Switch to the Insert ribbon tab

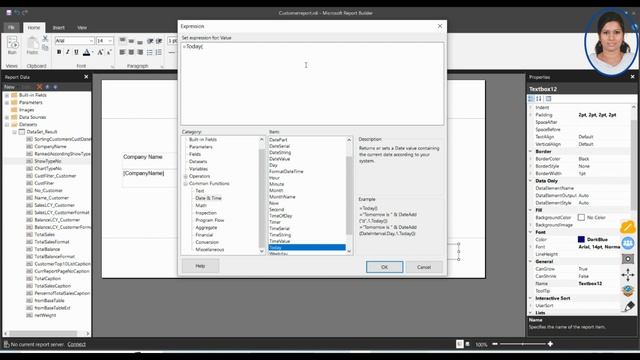click(58, 27)
